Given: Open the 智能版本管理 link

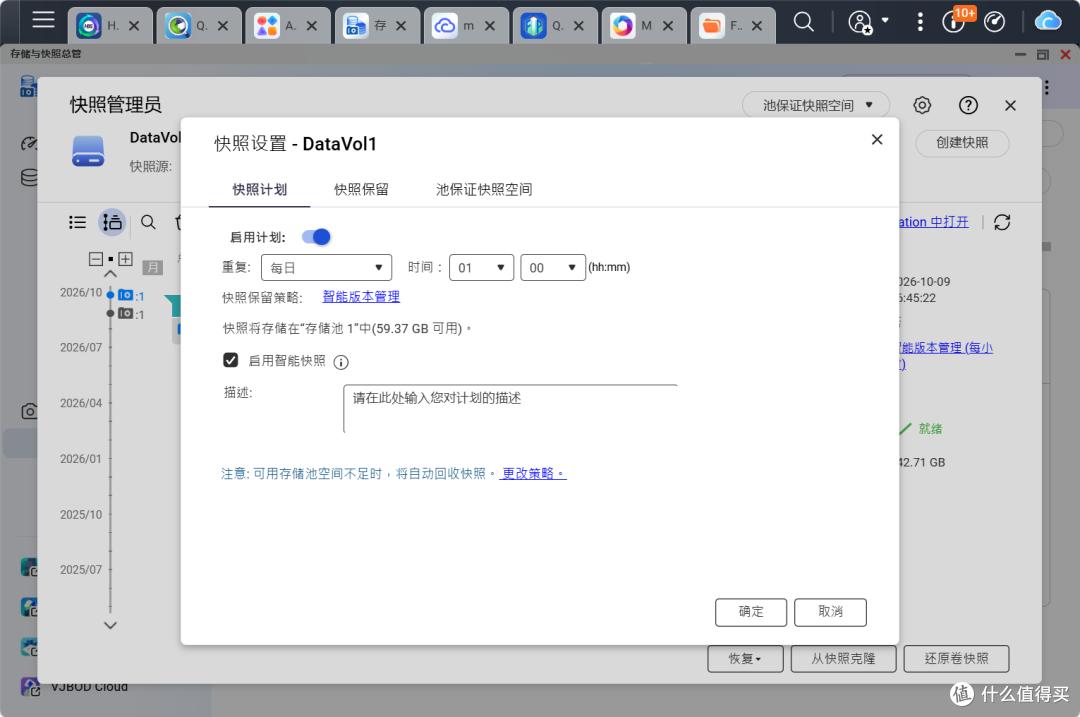Looking at the screenshot, I should (x=361, y=297).
